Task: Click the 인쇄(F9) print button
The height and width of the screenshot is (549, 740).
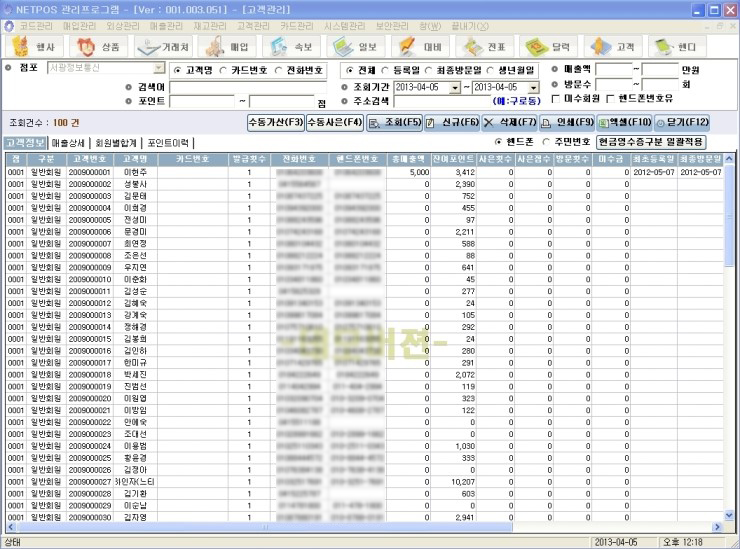Action: click(x=567, y=123)
